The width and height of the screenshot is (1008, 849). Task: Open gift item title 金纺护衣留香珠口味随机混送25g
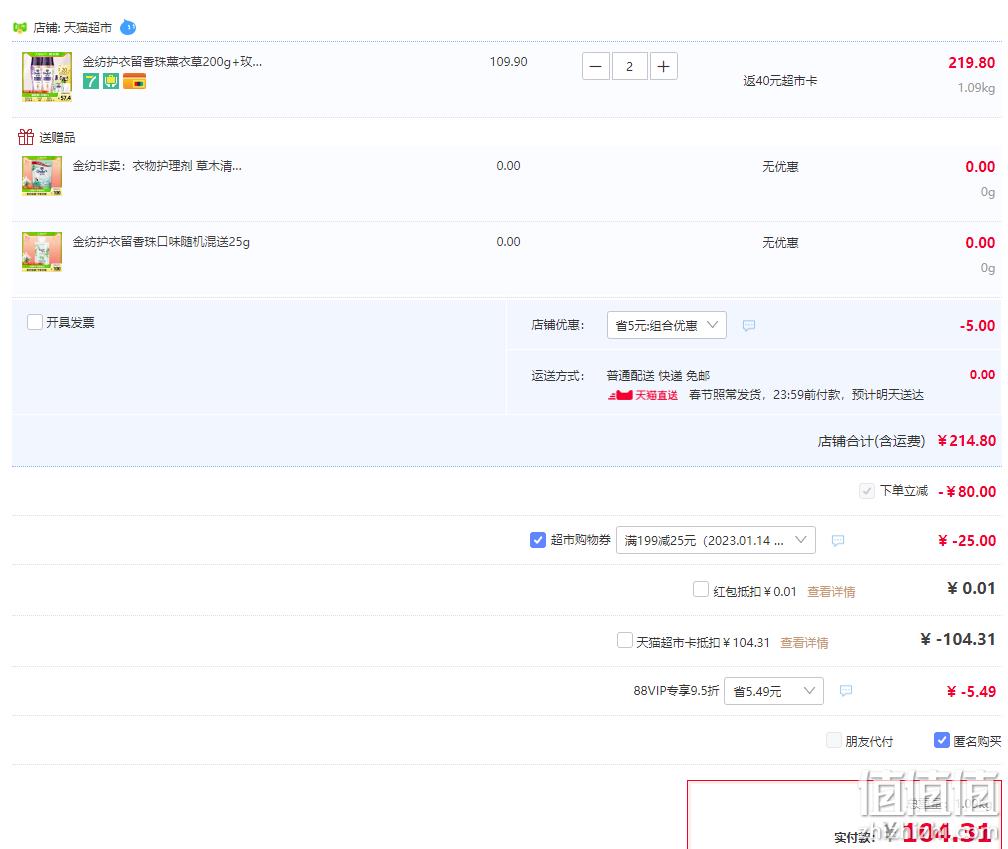pos(161,242)
